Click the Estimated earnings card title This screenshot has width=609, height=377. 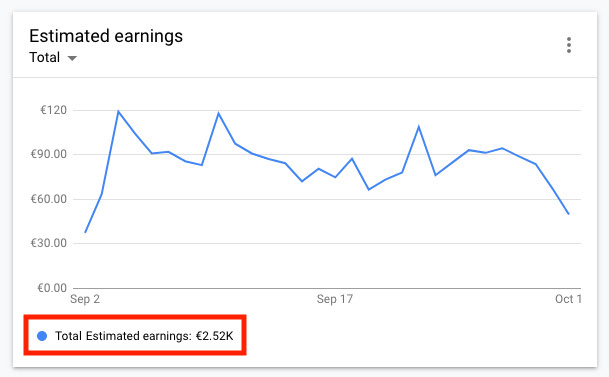[106, 36]
